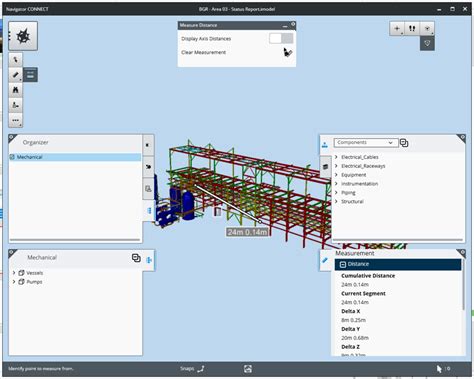Open the Components dropdown

(366, 143)
